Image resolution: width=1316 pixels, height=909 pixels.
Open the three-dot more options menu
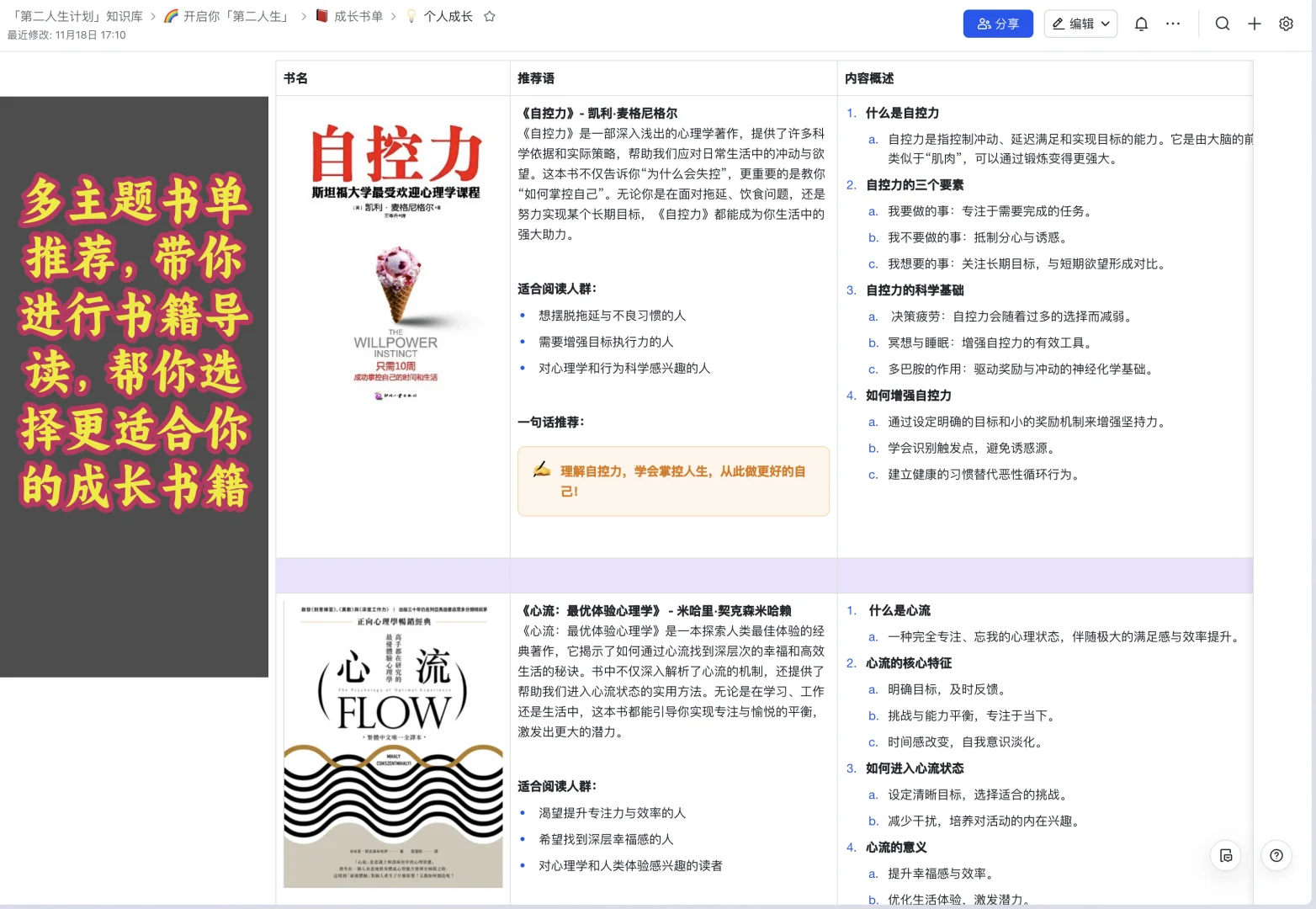(1173, 24)
